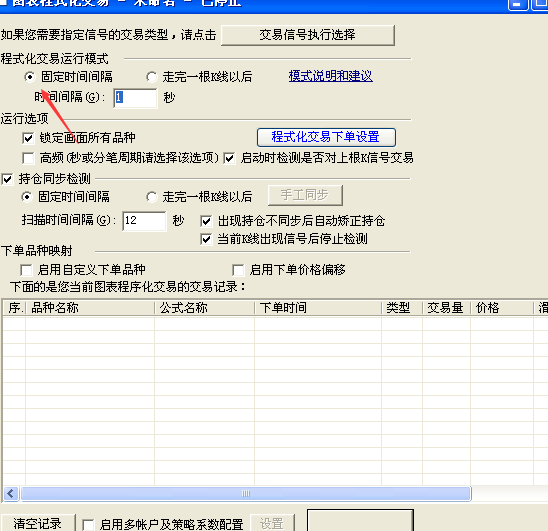This screenshot has width=548, height=531.
Task: Click the 品种名称 column header
Action: (90, 308)
